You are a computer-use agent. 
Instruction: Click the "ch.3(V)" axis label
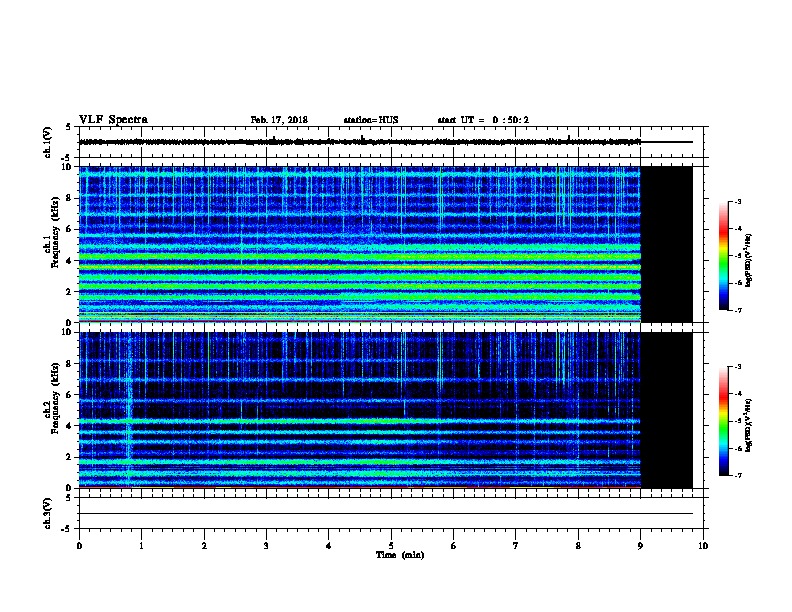pos(48,513)
